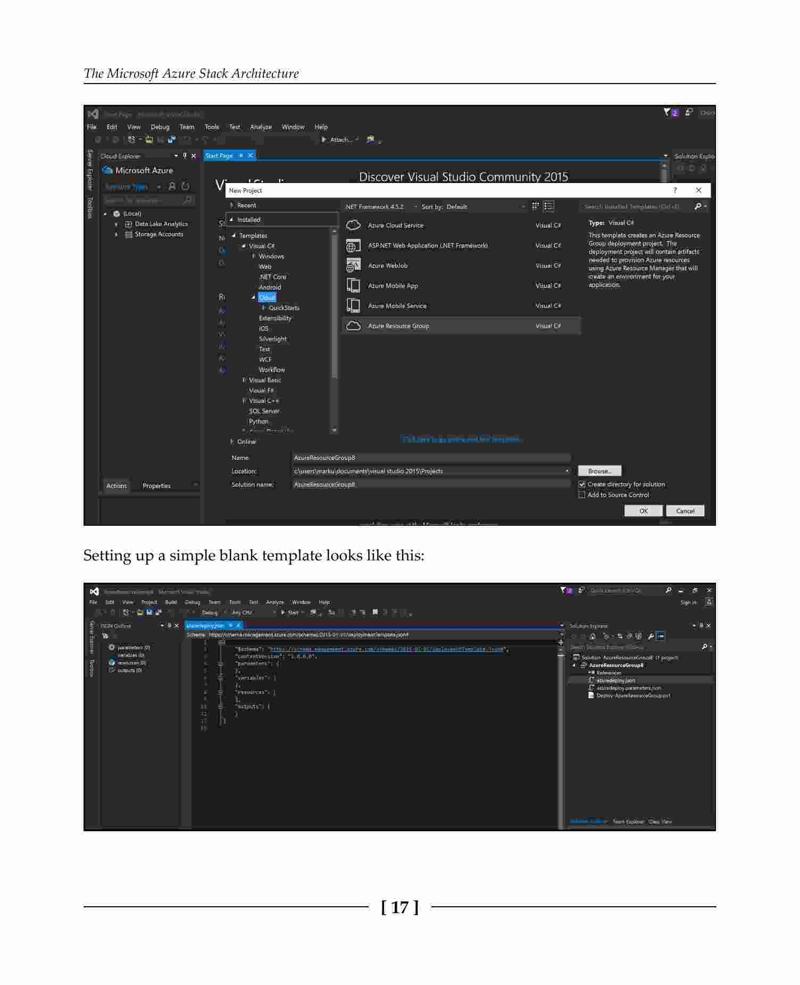Click the Browse... button

point(600,471)
